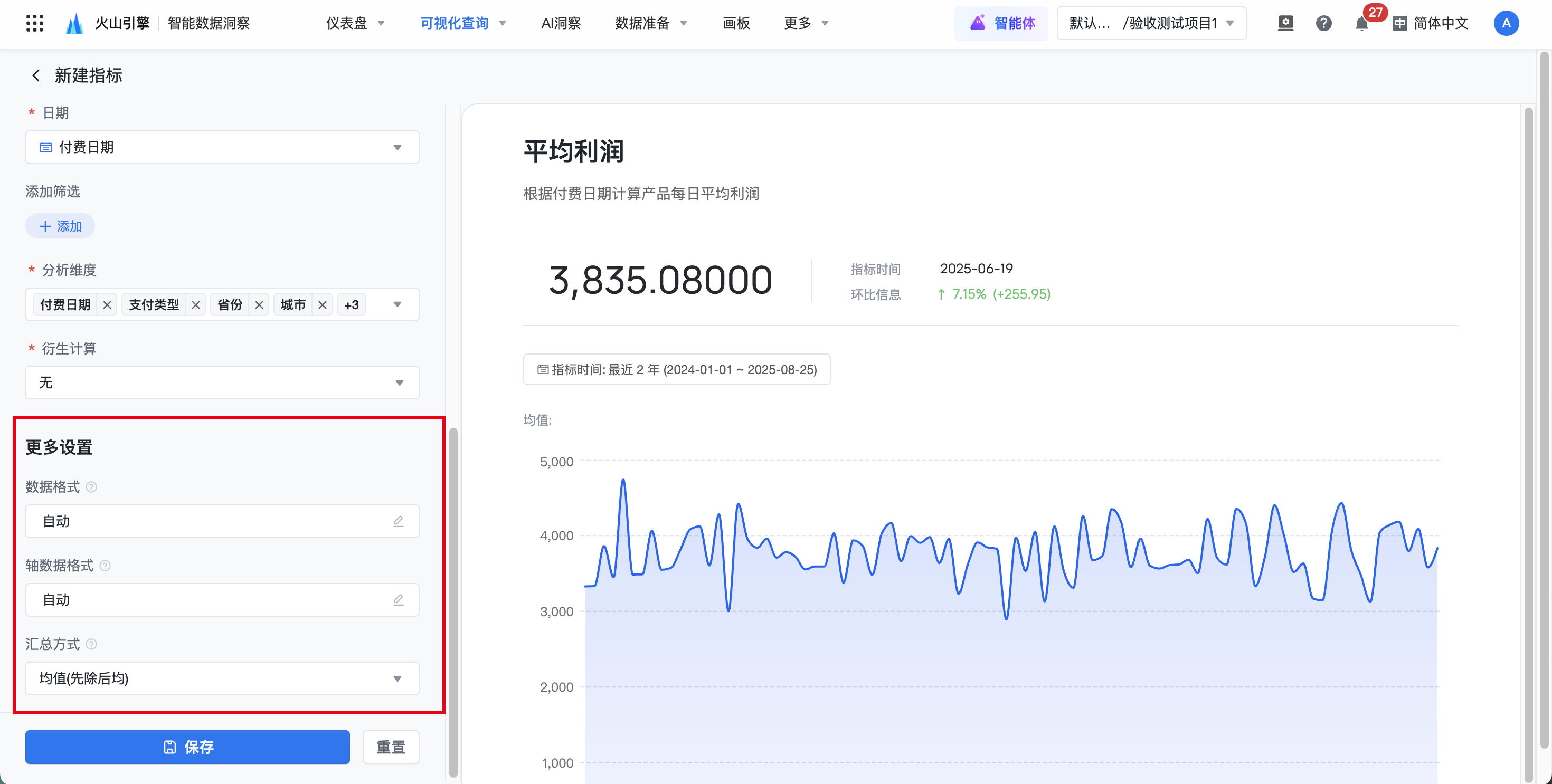This screenshot has height=784, width=1552.
Task: Expand the 付费日期 date dropdown
Action: [222, 148]
